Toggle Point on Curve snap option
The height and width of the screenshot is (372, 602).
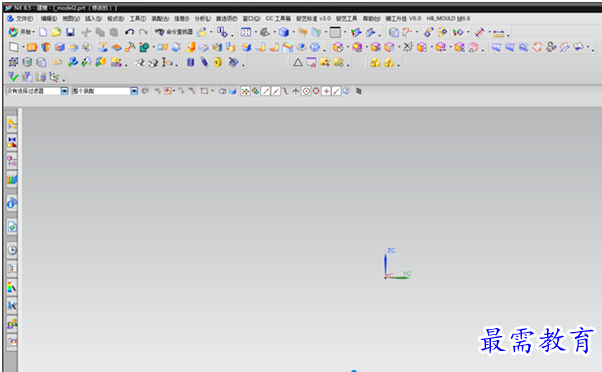[x=336, y=91]
